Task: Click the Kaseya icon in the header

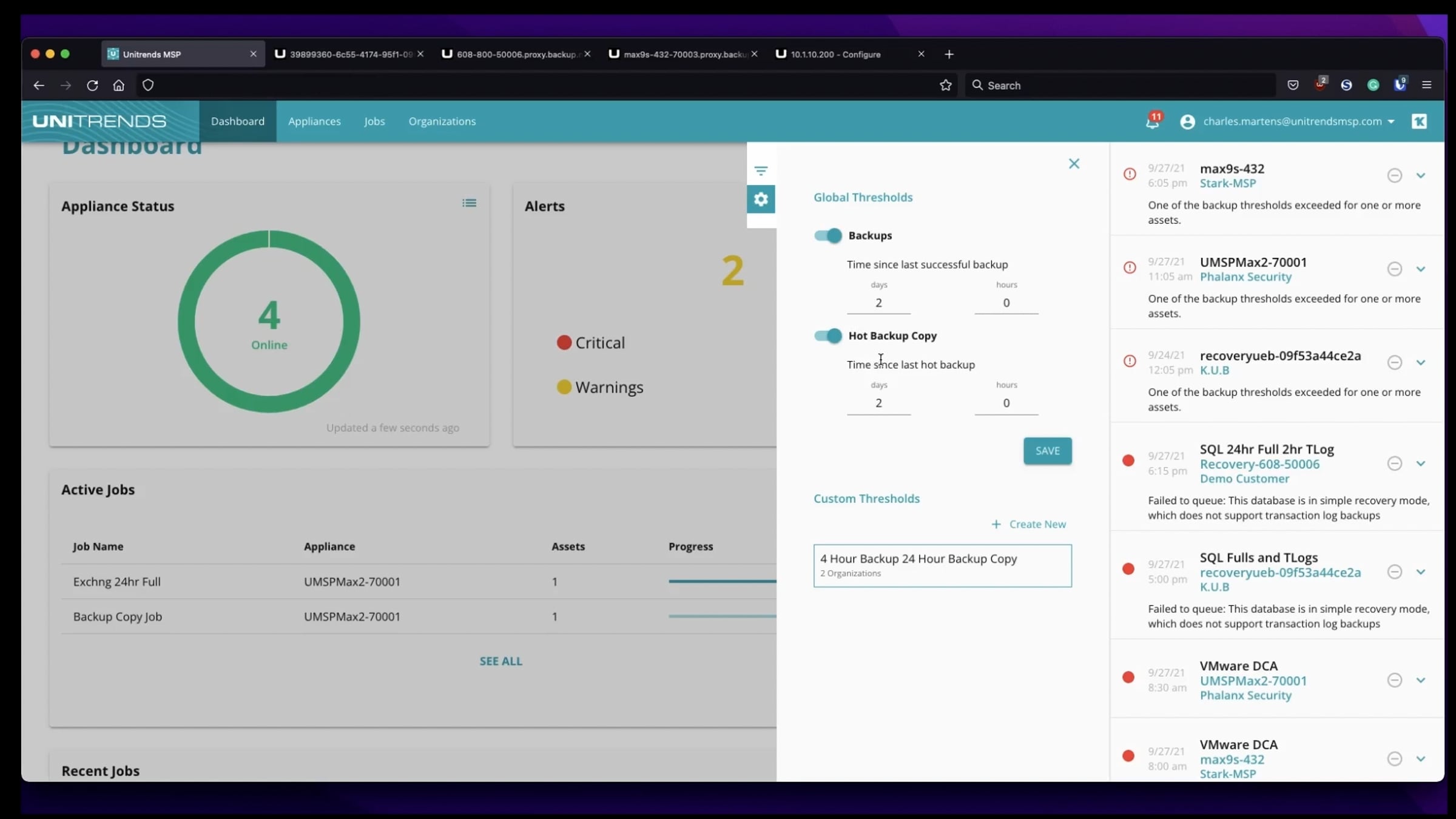Action: click(x=1419, y=121)
